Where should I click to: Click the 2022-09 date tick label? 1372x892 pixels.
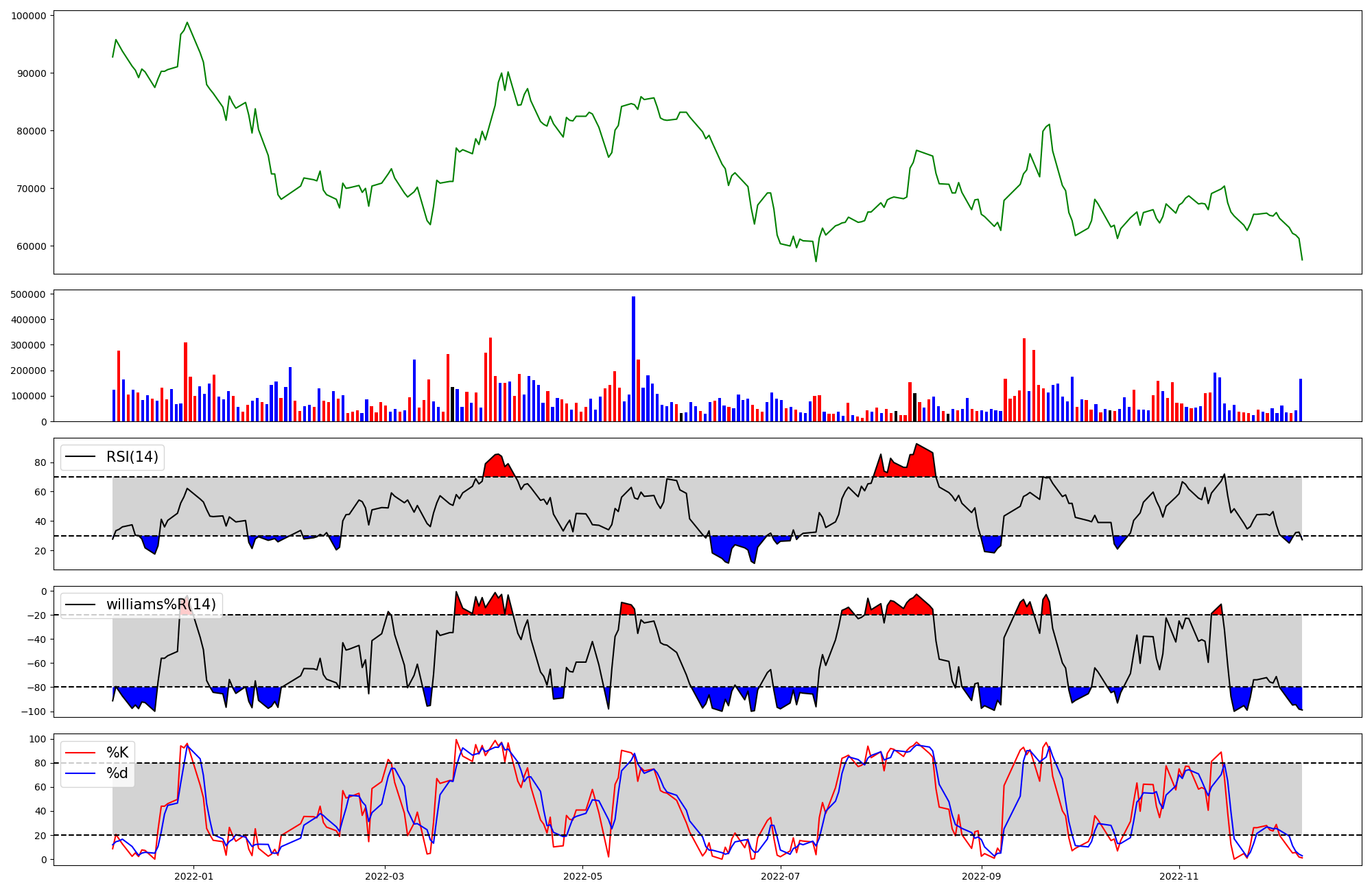(982, 876)
